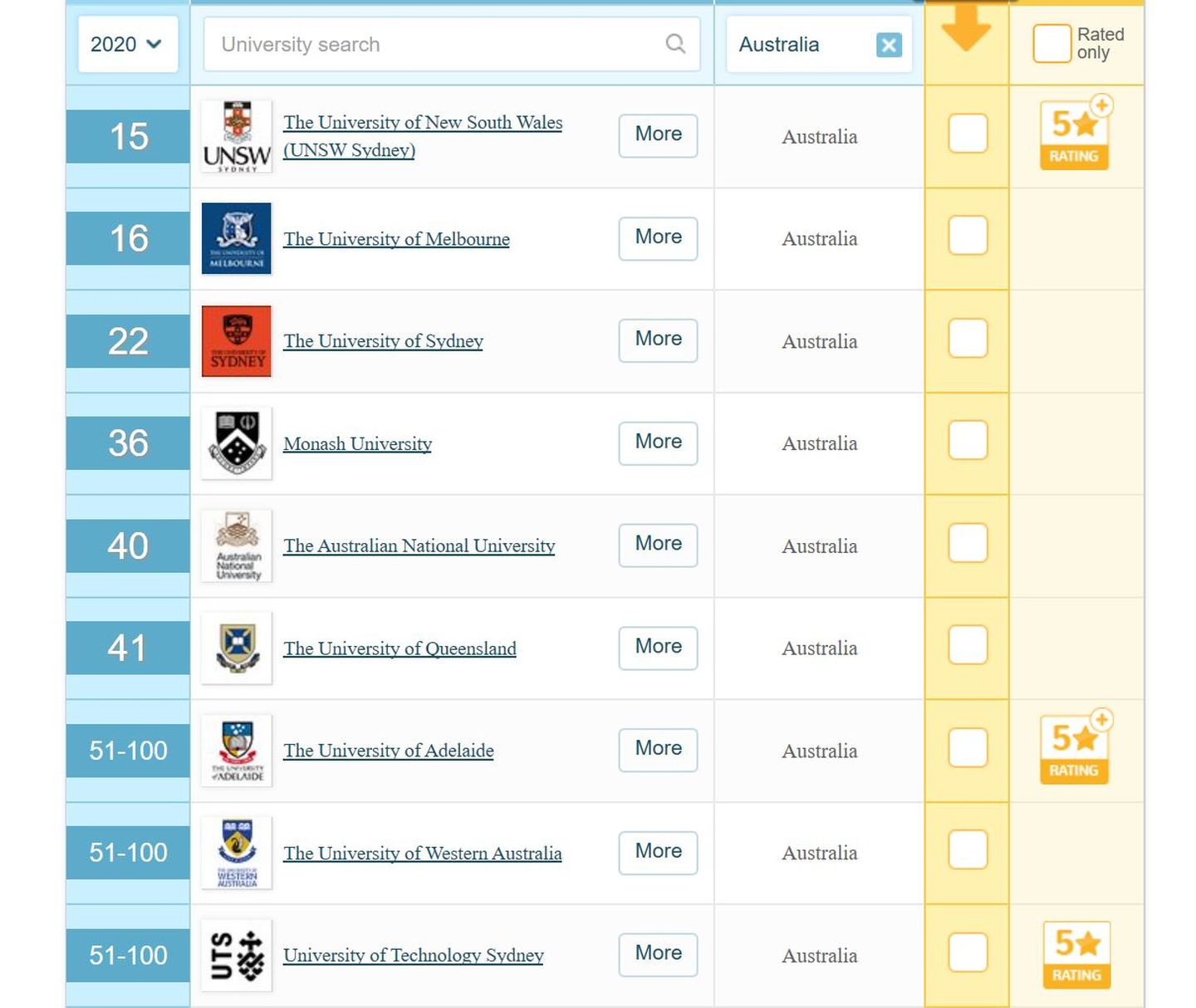View Adelaide 5-star plus rating badge
The image size is (1196, 1008).
click(x=1076, y=748)
